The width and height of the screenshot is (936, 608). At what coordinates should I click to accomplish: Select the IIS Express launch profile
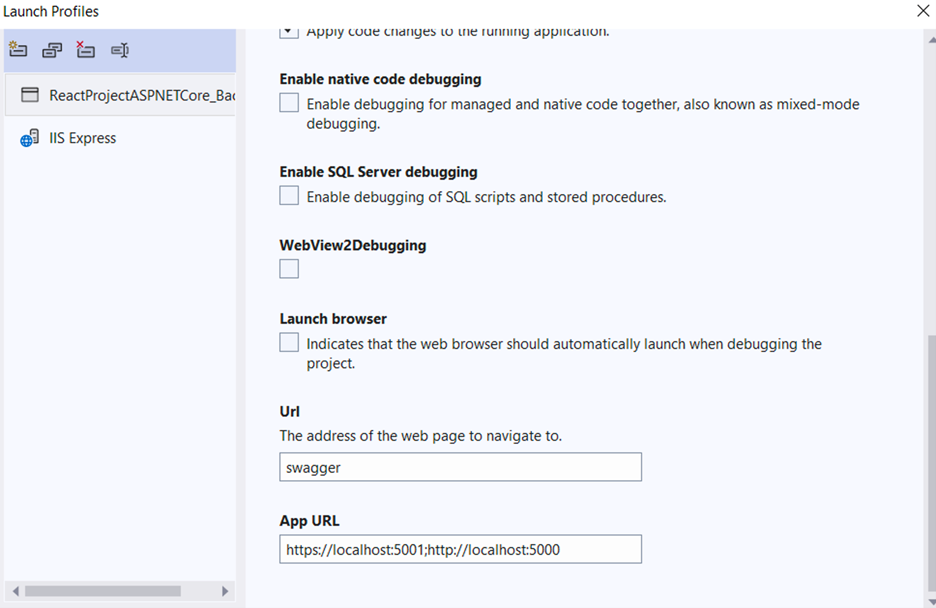82,139
